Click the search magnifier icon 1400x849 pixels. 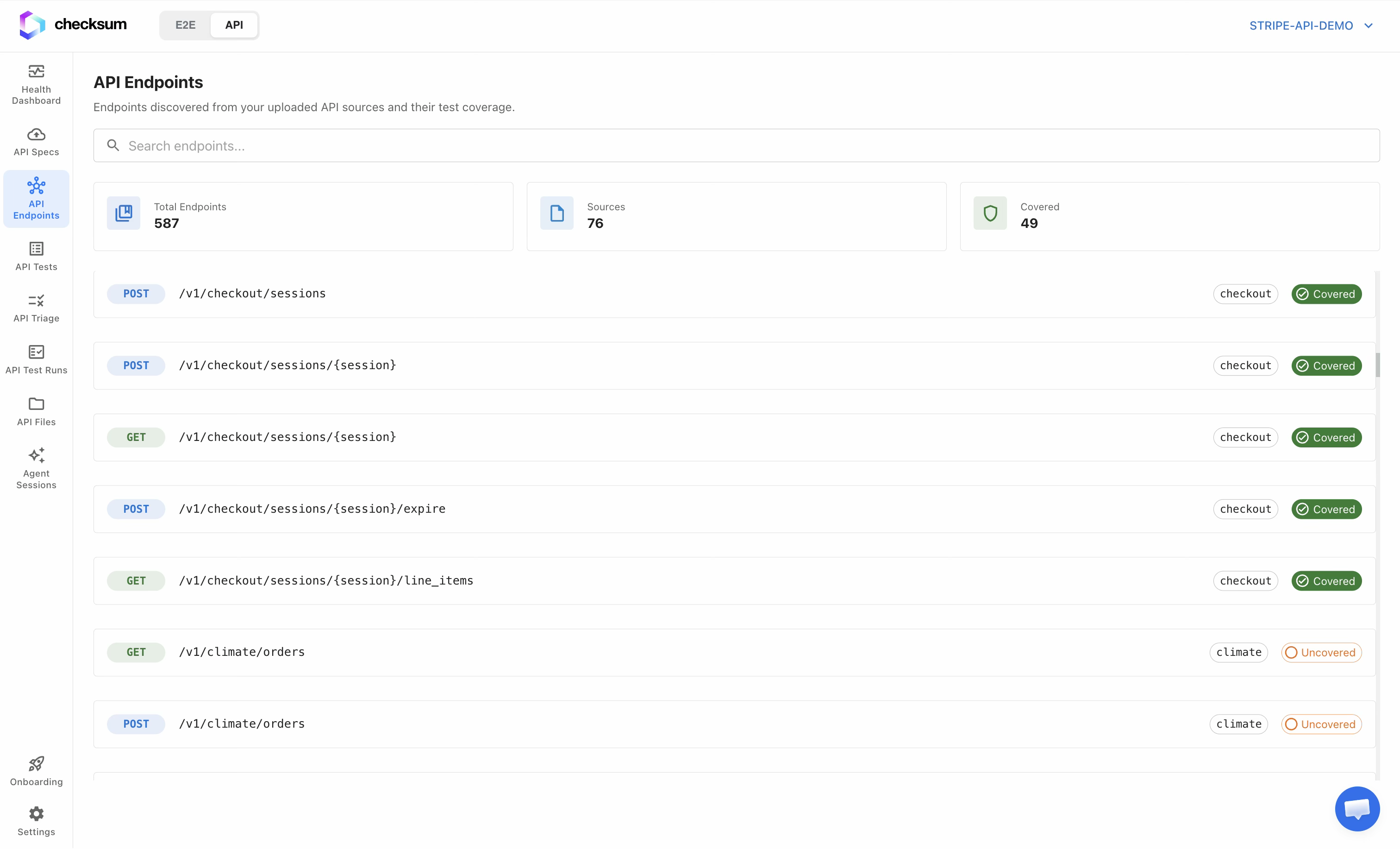click(x=113, y=145)
